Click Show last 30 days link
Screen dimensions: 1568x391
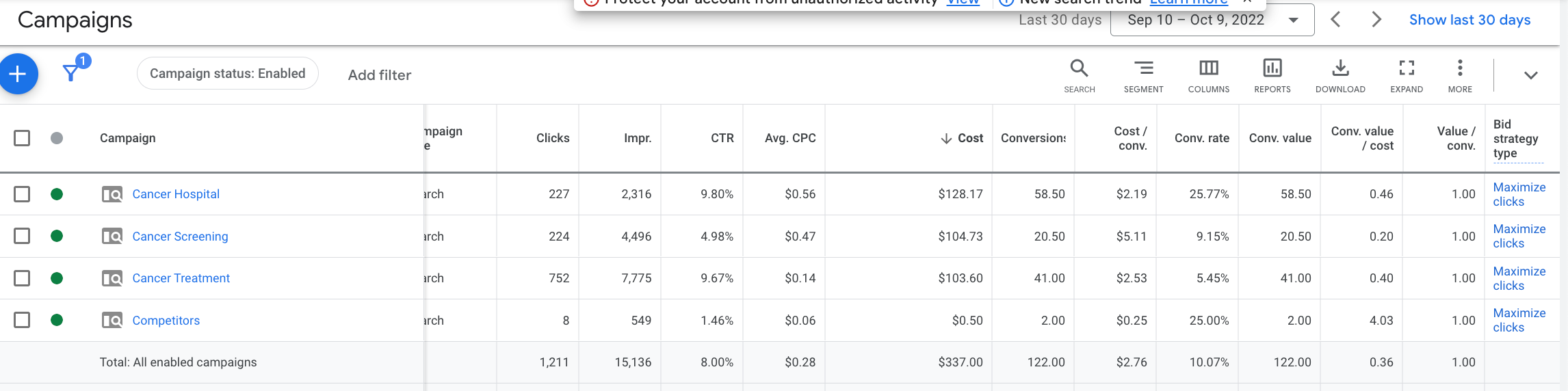(x=1469, y=20)
